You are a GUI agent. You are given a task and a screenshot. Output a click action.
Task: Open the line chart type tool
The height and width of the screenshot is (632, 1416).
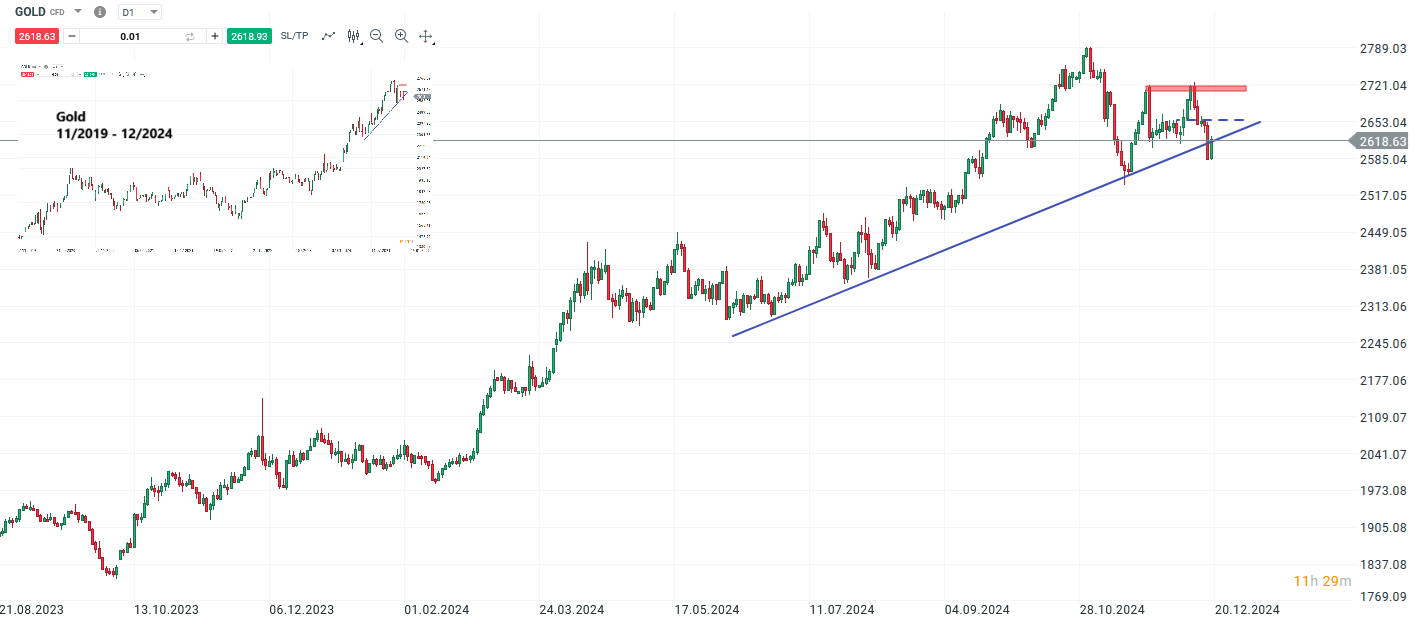(x=328, y=36)
